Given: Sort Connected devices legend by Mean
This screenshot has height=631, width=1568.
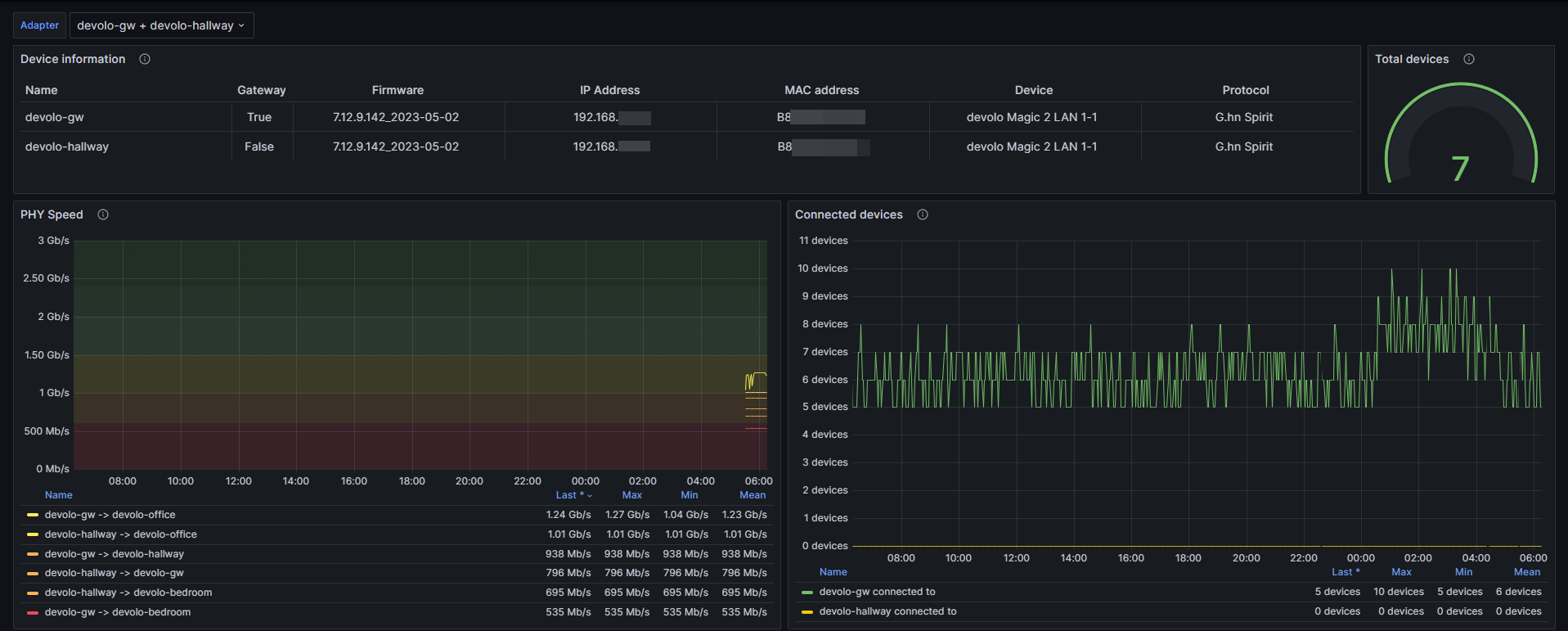Looking at the screenshot, I should point(1526,572).
